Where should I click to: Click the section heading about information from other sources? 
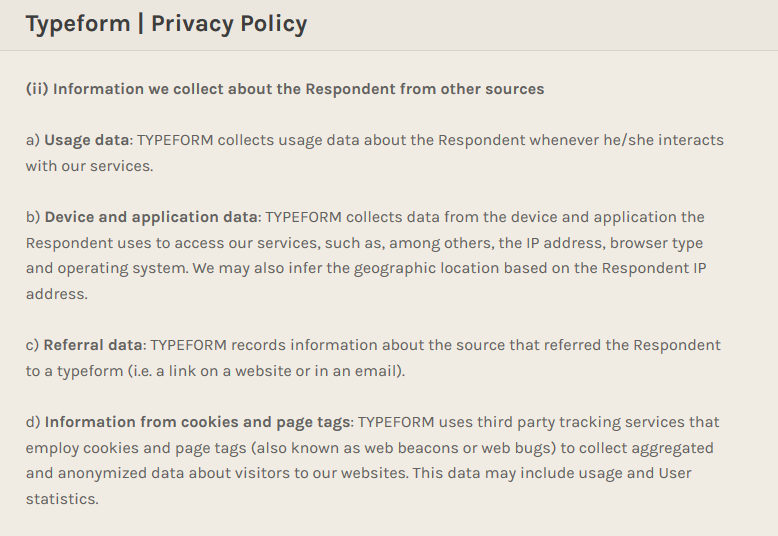pos(285,89)
